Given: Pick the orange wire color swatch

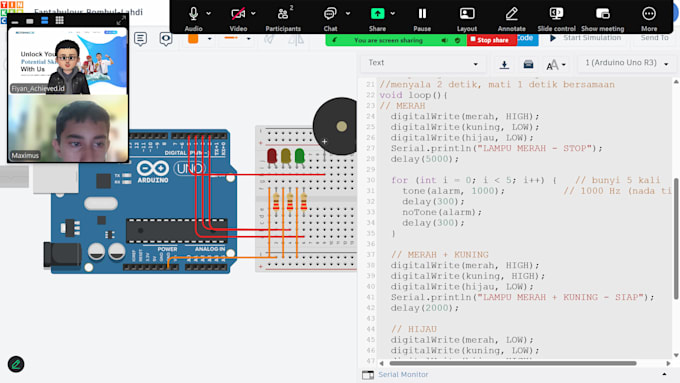Looking at the screenshot, I should [193, 39].
